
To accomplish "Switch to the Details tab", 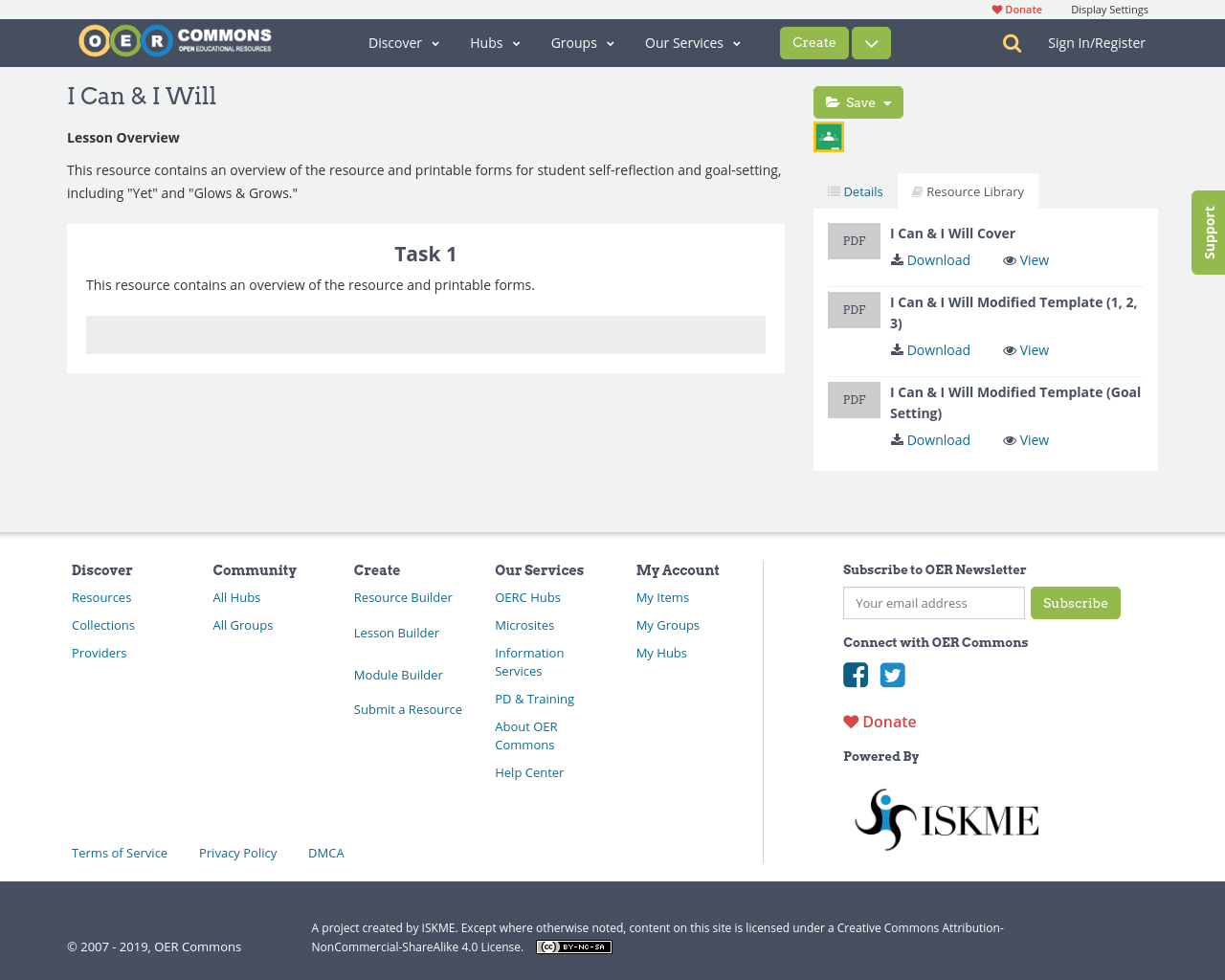I will [x=856, y=191].
